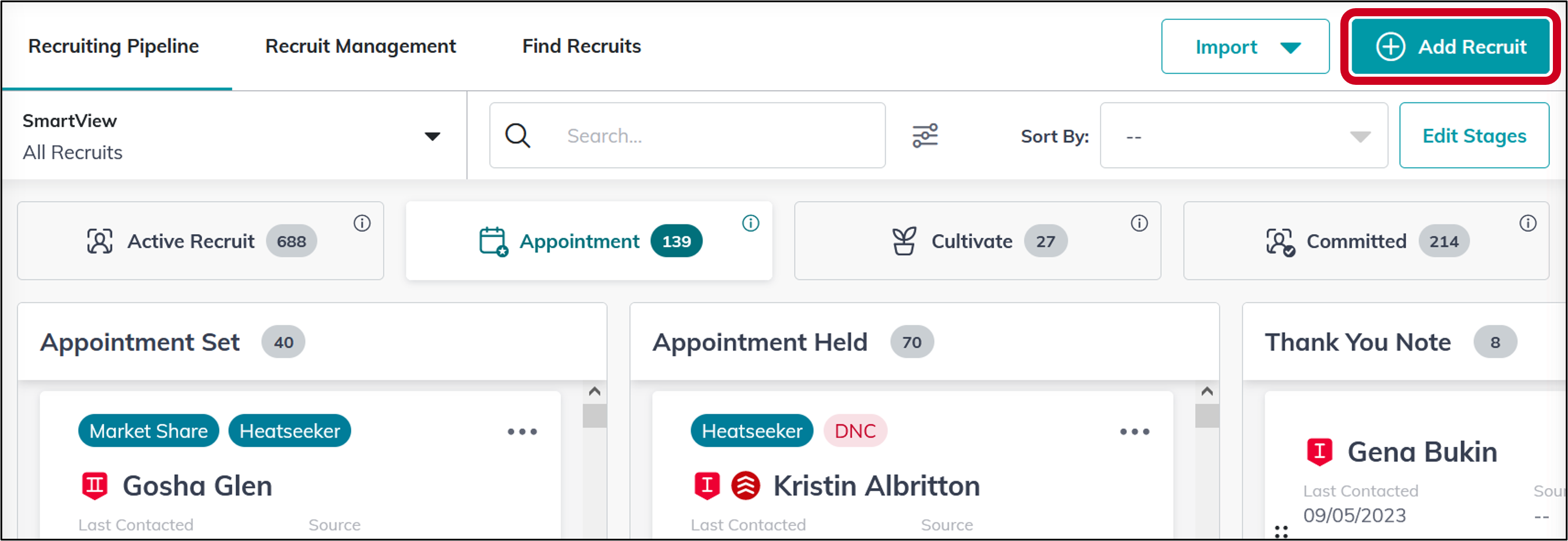Expand the SmartView All Recruits dropdown
The width and height of the screenshot is (1568, 541).
click(x=432, y=137)
